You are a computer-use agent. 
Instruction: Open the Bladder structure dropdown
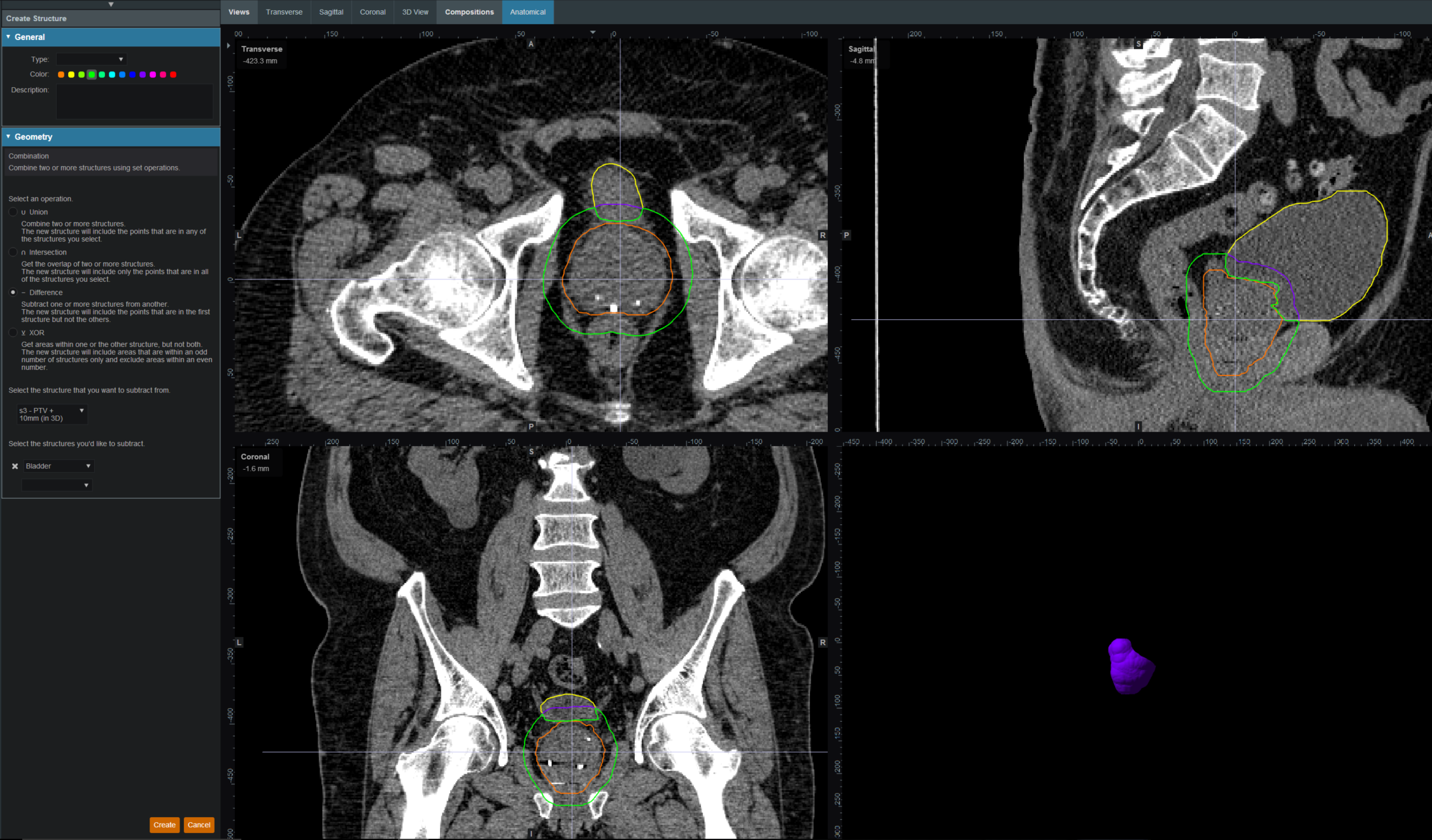click(x=58, y=466)
